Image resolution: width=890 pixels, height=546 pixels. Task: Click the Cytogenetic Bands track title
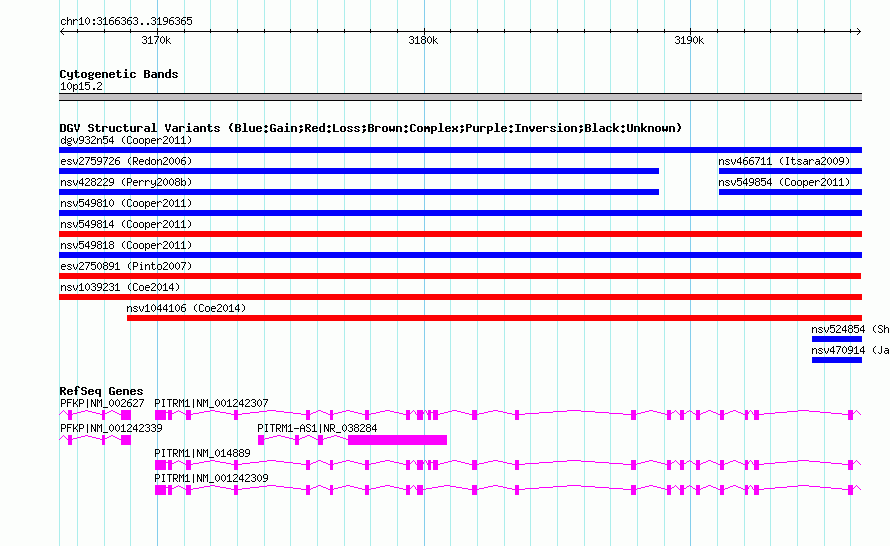tap(119, 74)
